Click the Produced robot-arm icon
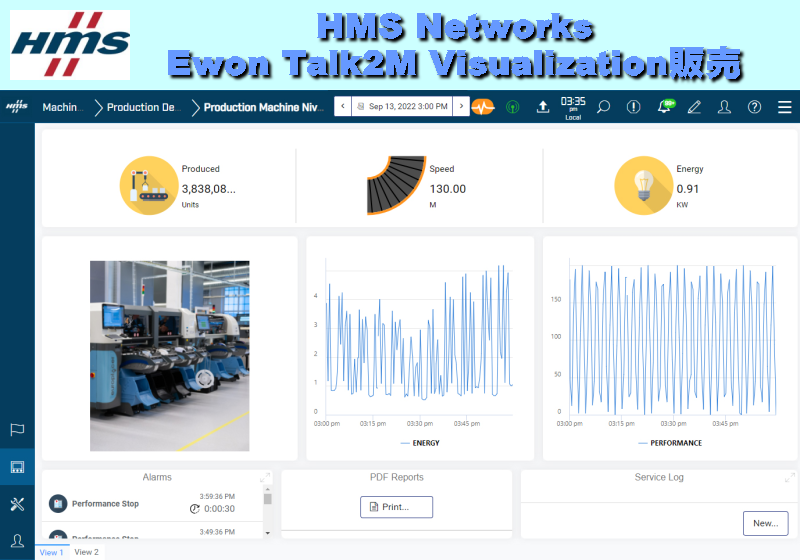 tap(149, 185)
